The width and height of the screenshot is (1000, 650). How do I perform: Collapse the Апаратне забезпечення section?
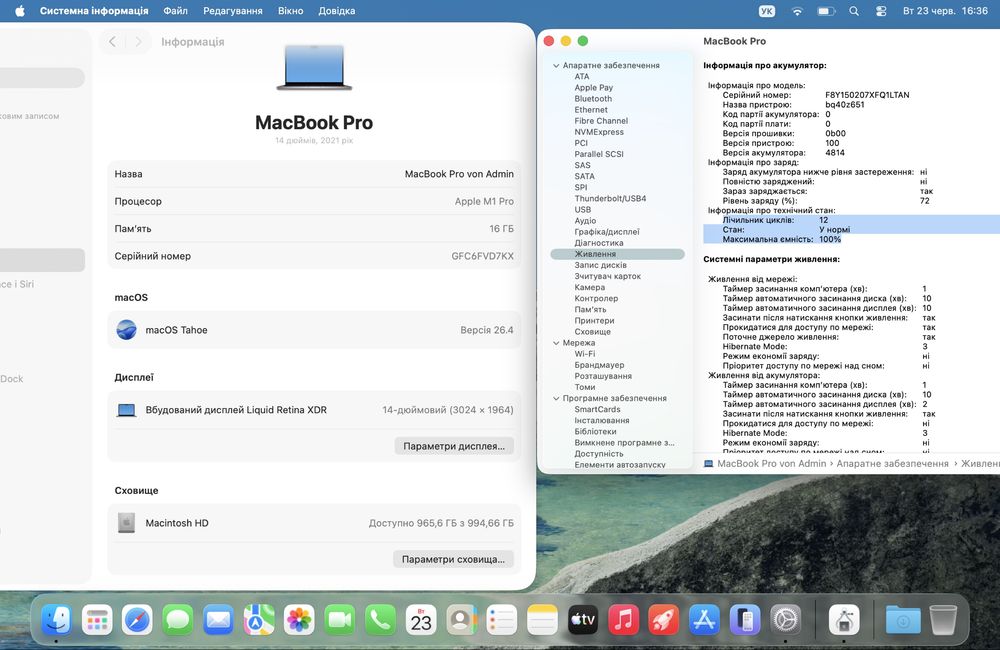556,65
